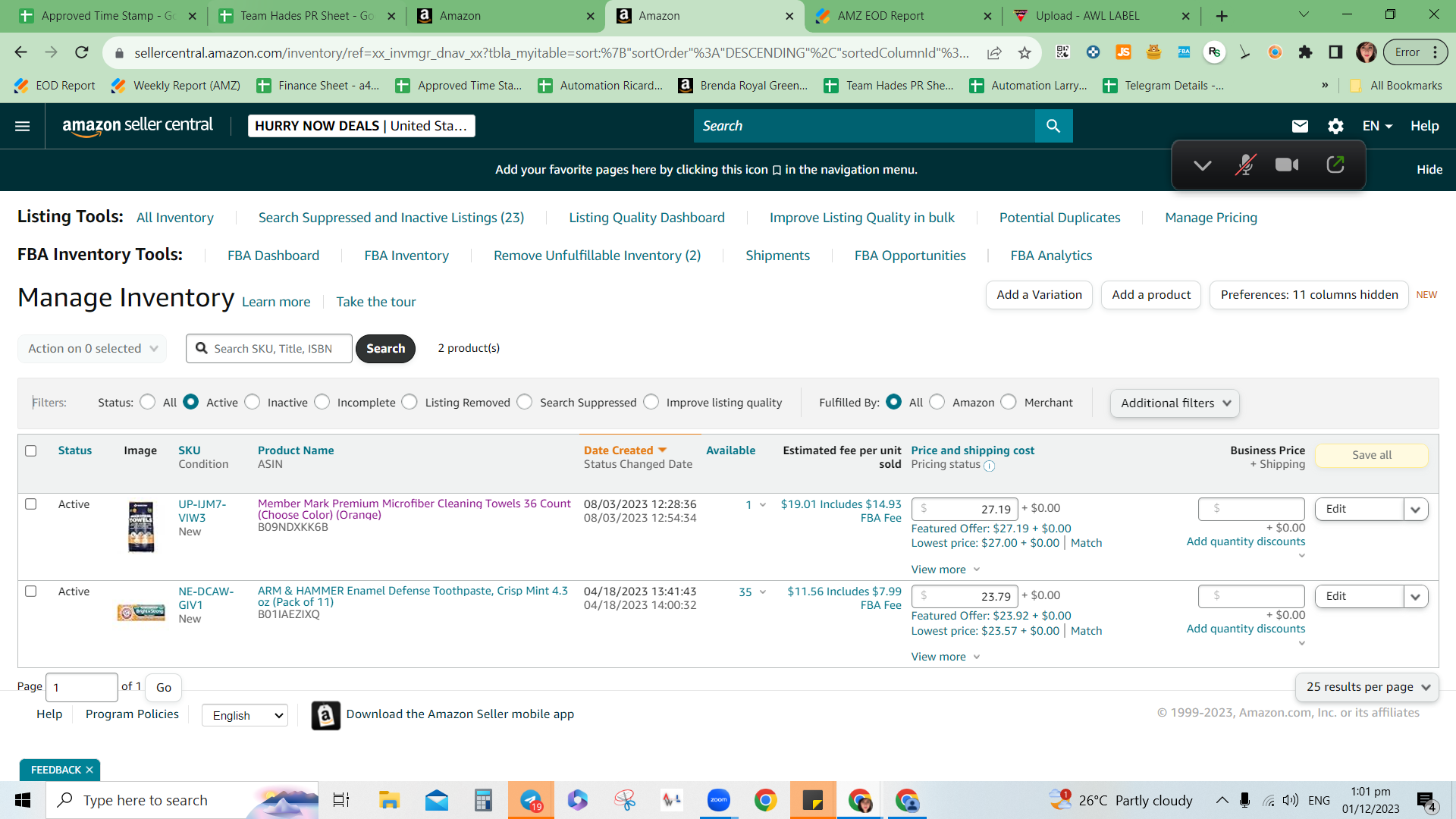Check the box for the ARM & HAMMER row

[31, 591]
